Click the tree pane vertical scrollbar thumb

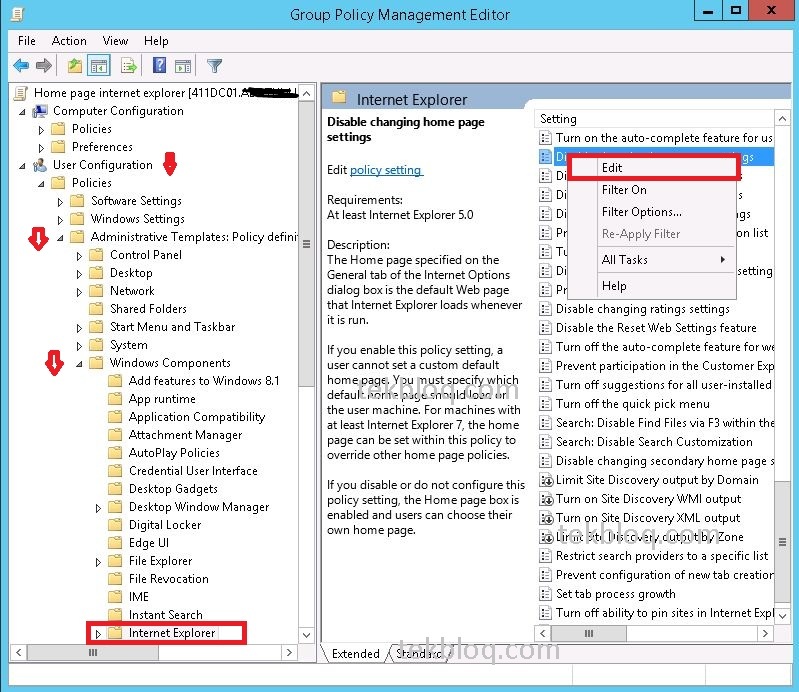point(306,244)
